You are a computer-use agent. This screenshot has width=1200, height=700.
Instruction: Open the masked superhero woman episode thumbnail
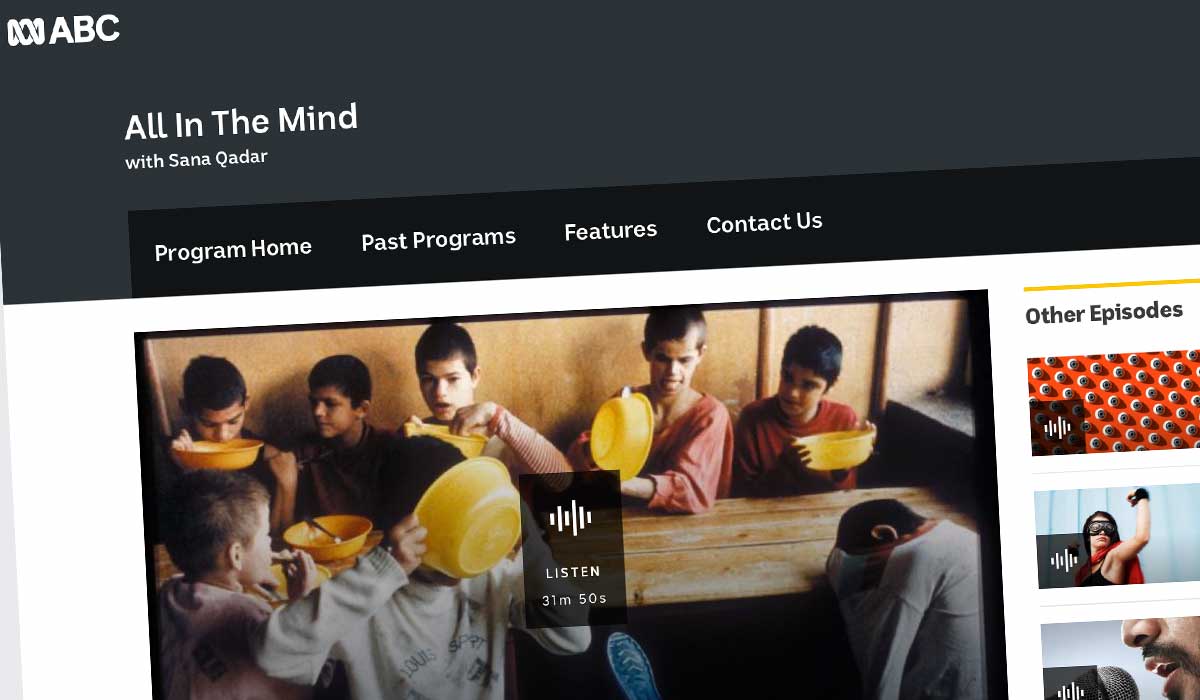click(x=1117, y=536)
